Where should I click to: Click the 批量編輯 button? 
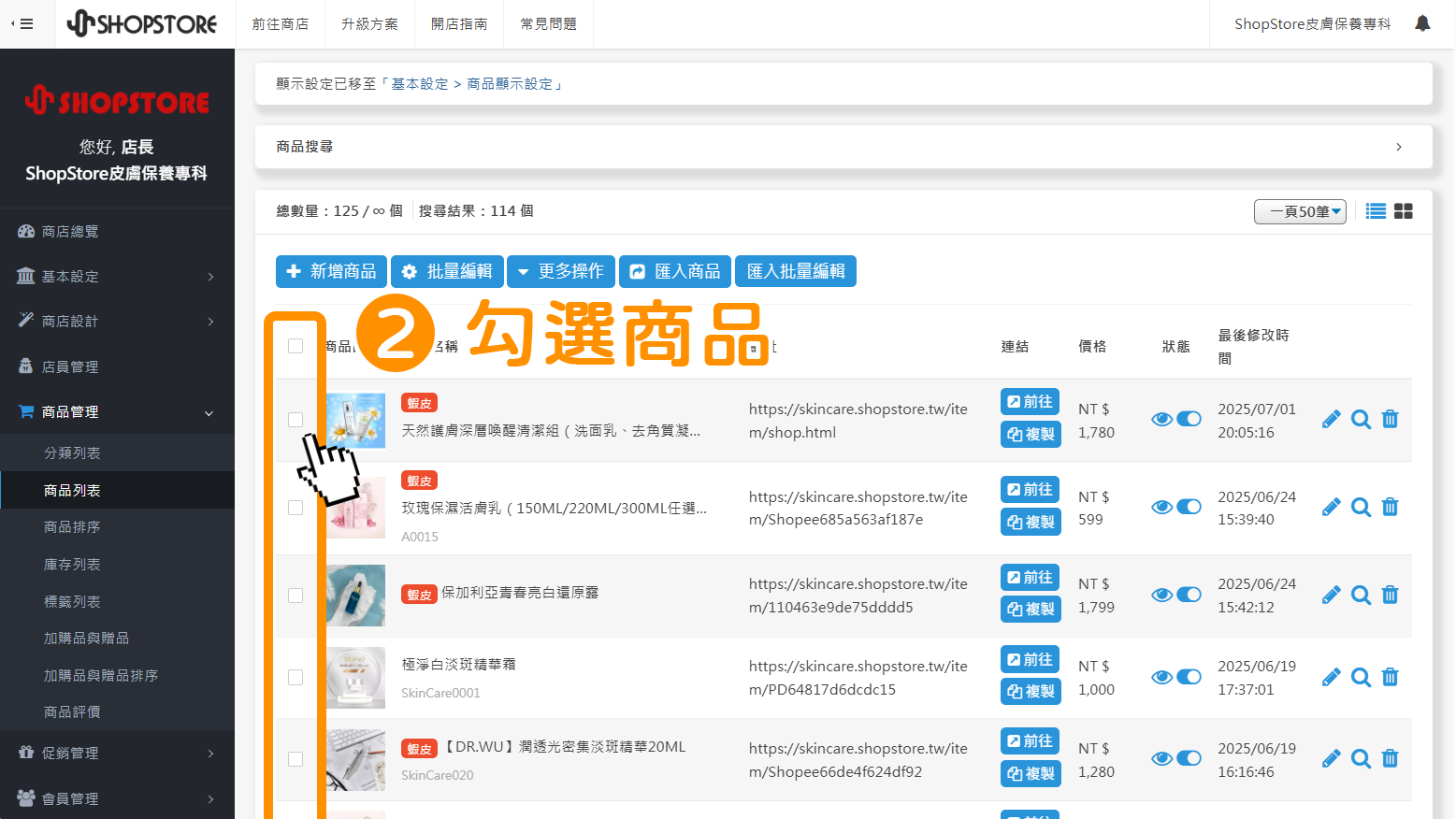447,271
